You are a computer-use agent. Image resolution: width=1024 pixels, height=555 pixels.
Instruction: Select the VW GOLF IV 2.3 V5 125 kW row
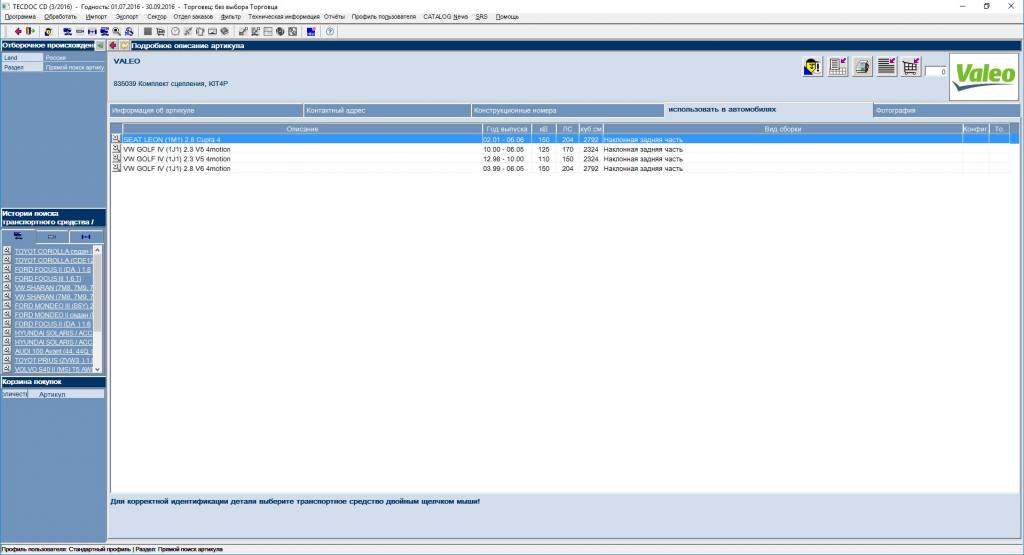(x=300, y=149)
